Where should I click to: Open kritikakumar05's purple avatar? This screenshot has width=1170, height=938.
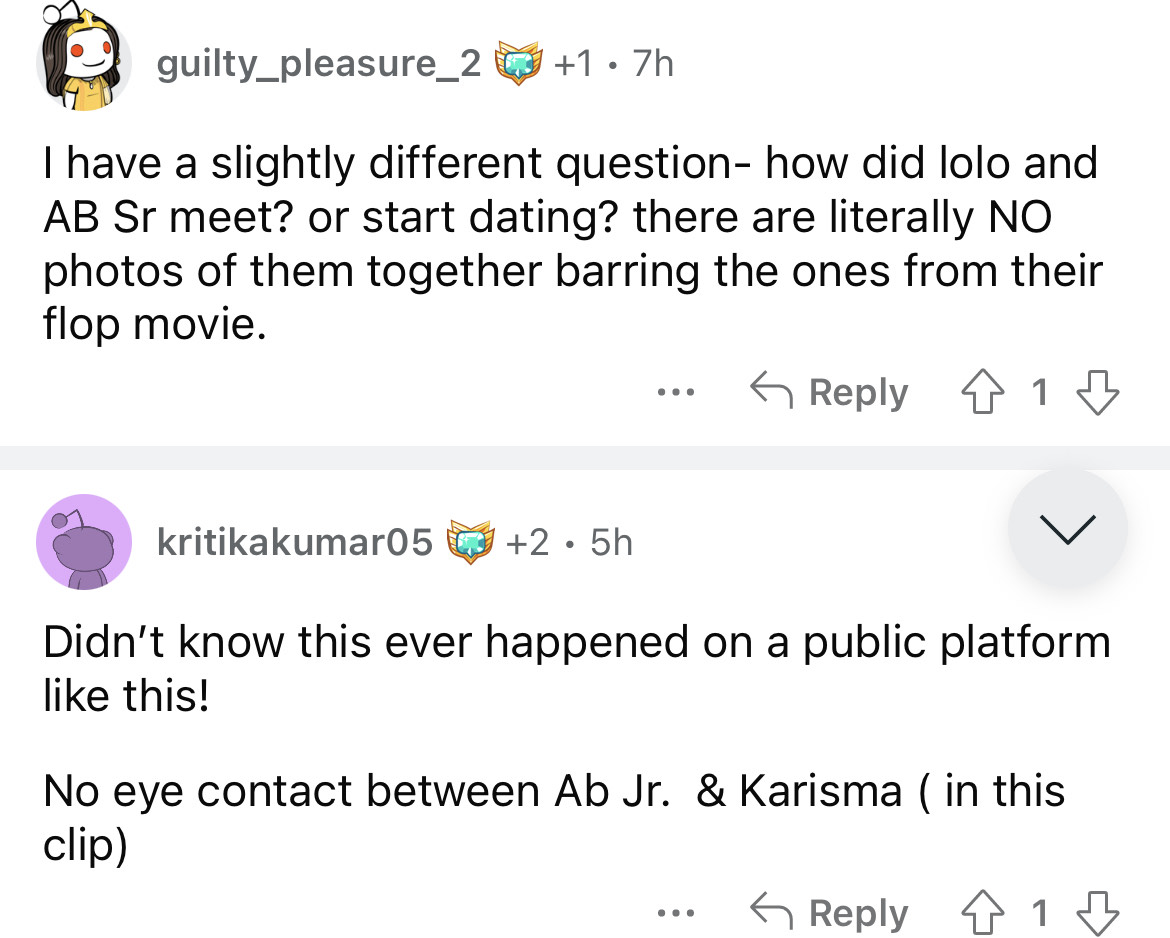(84, 542)
